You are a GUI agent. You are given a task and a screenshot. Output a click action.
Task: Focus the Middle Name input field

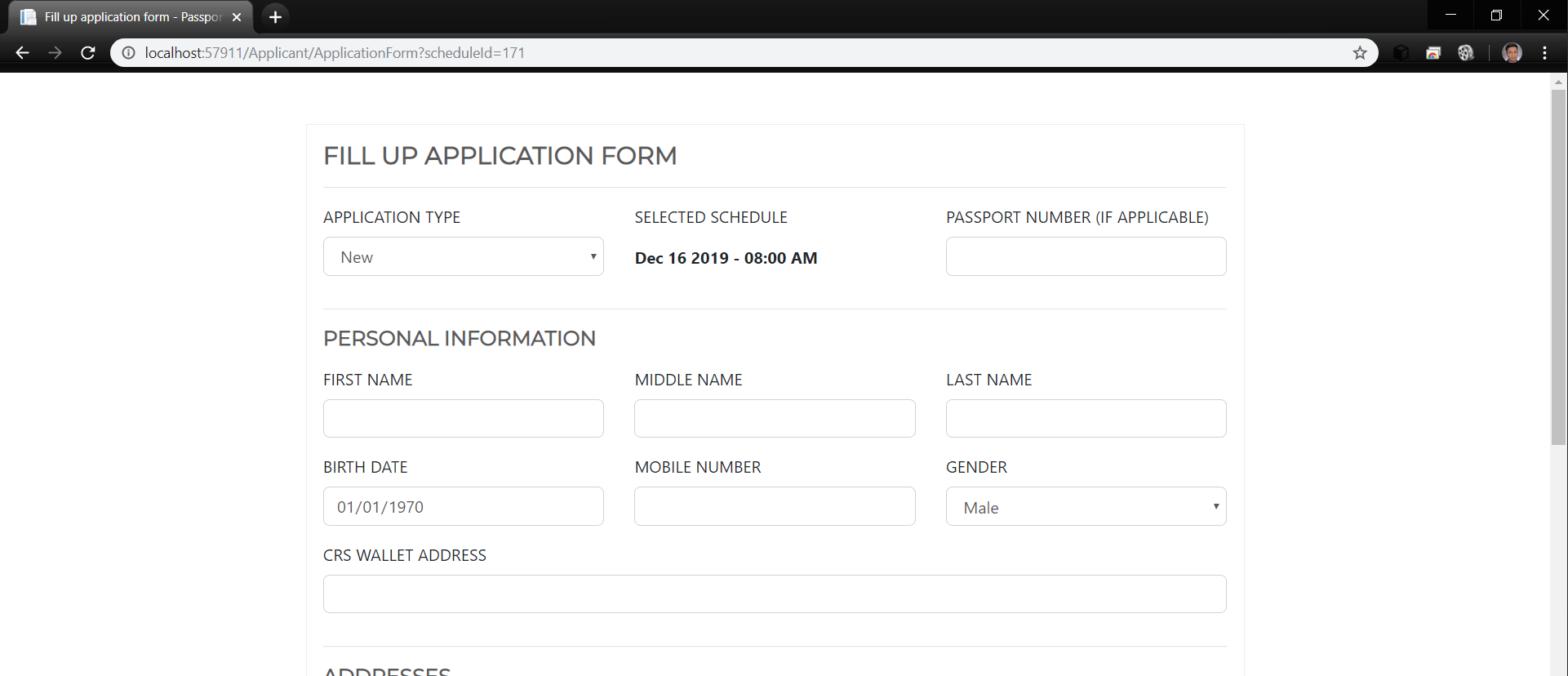775,418
